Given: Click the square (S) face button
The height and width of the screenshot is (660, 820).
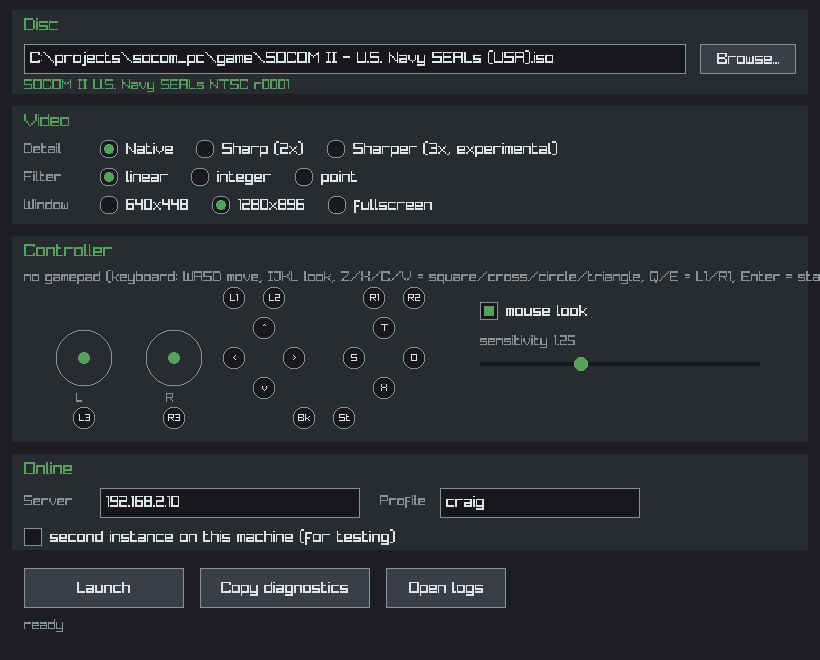Looking at the screenshot, I should pos(354,358).
